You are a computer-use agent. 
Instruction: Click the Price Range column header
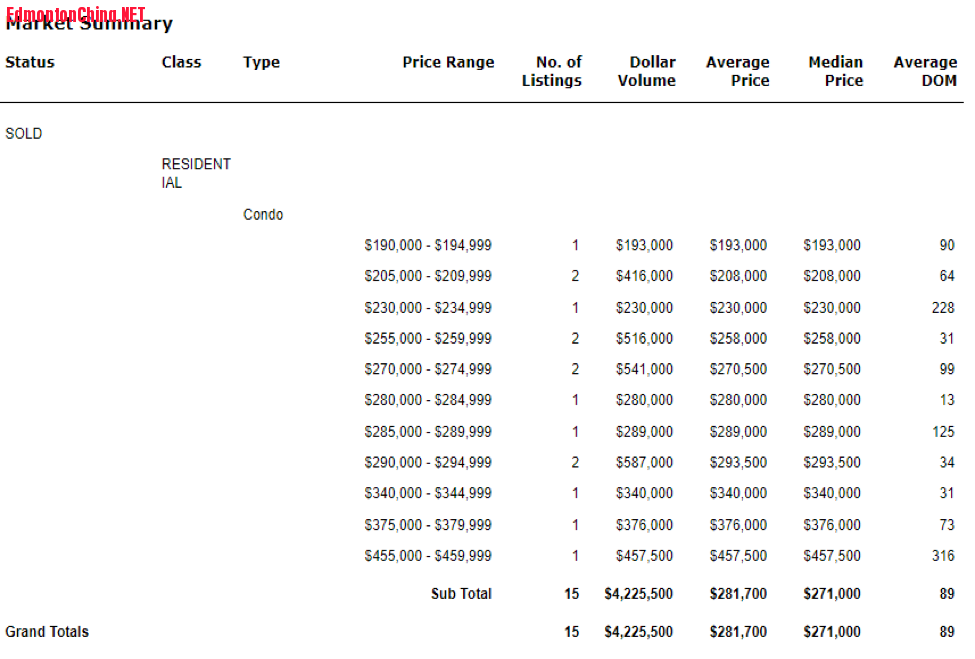[x=448, y=62]
